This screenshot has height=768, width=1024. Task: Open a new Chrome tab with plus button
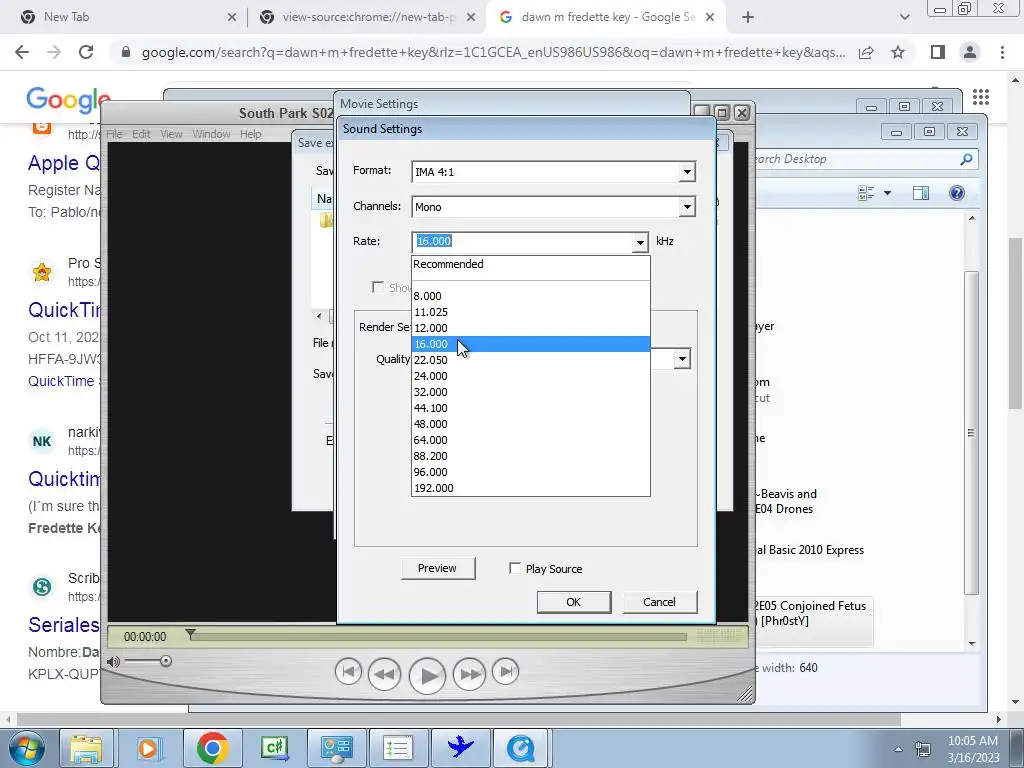(748, 18)
